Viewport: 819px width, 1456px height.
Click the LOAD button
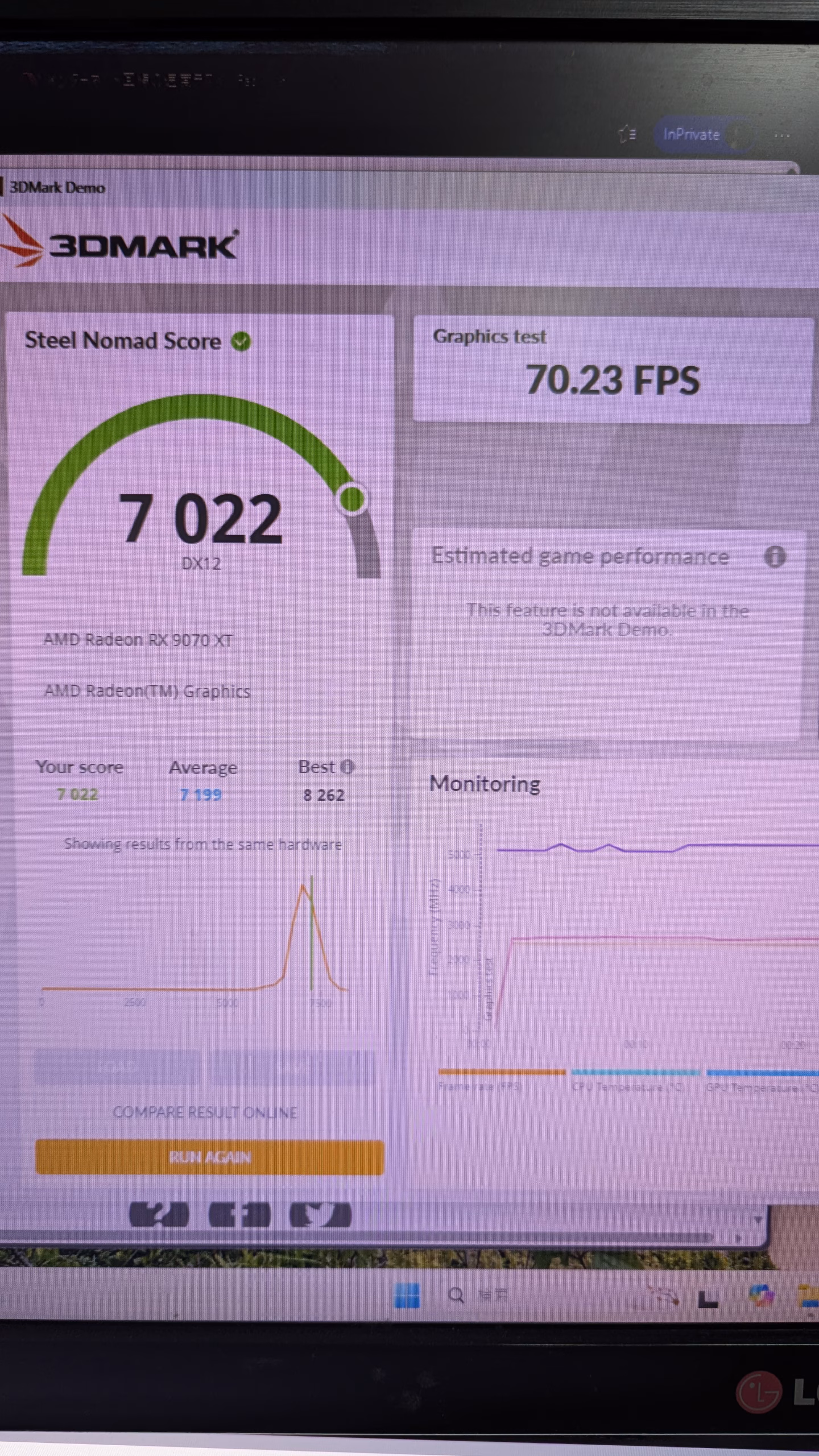(117, 1067)
